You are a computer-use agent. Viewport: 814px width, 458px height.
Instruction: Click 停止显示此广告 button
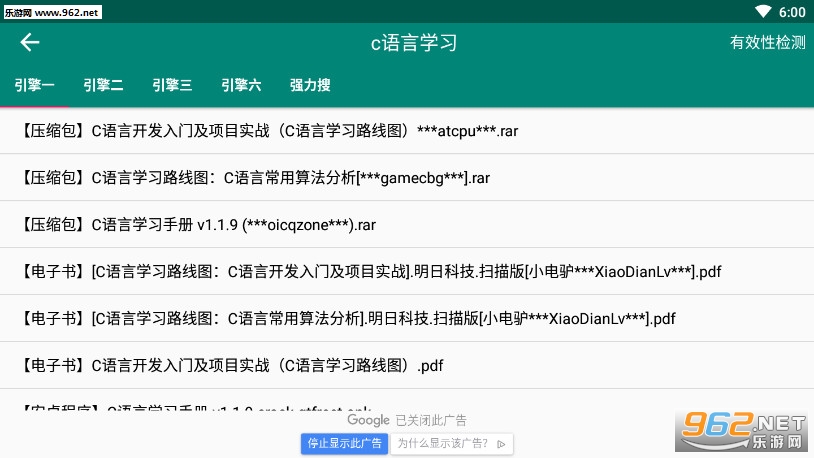click(x=344, y=443)
